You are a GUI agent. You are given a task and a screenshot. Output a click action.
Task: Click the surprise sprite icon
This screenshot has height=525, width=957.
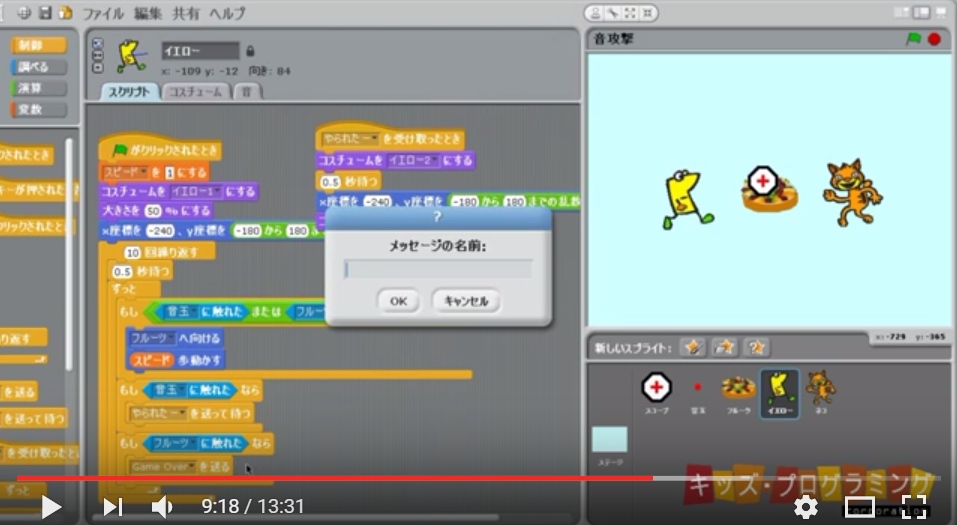point(758,347)
